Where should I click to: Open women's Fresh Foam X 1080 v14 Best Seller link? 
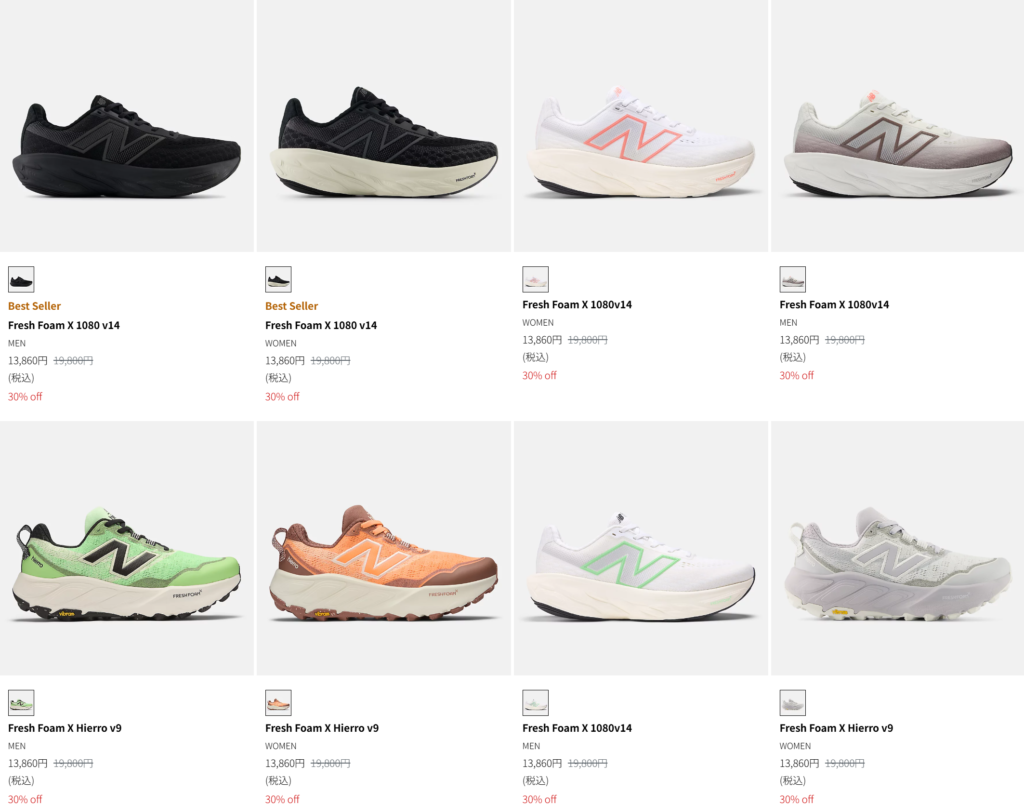pos(321,325)
